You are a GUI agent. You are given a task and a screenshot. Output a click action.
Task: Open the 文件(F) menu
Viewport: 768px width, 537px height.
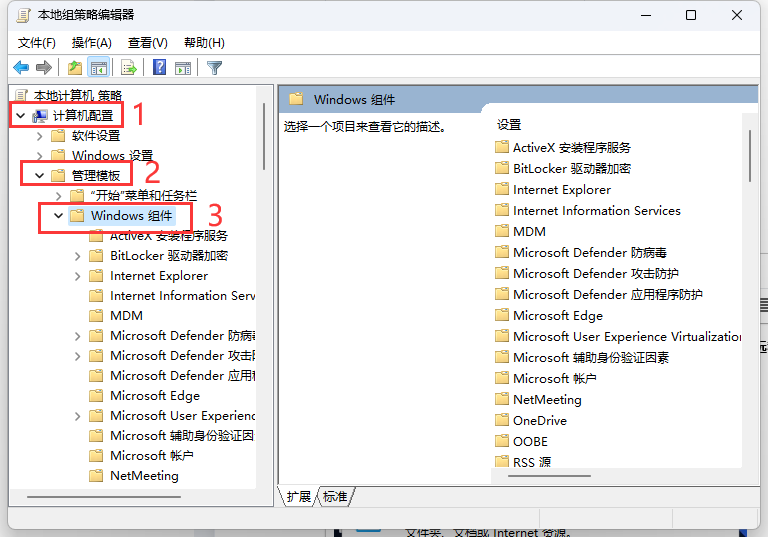(37, 43)
